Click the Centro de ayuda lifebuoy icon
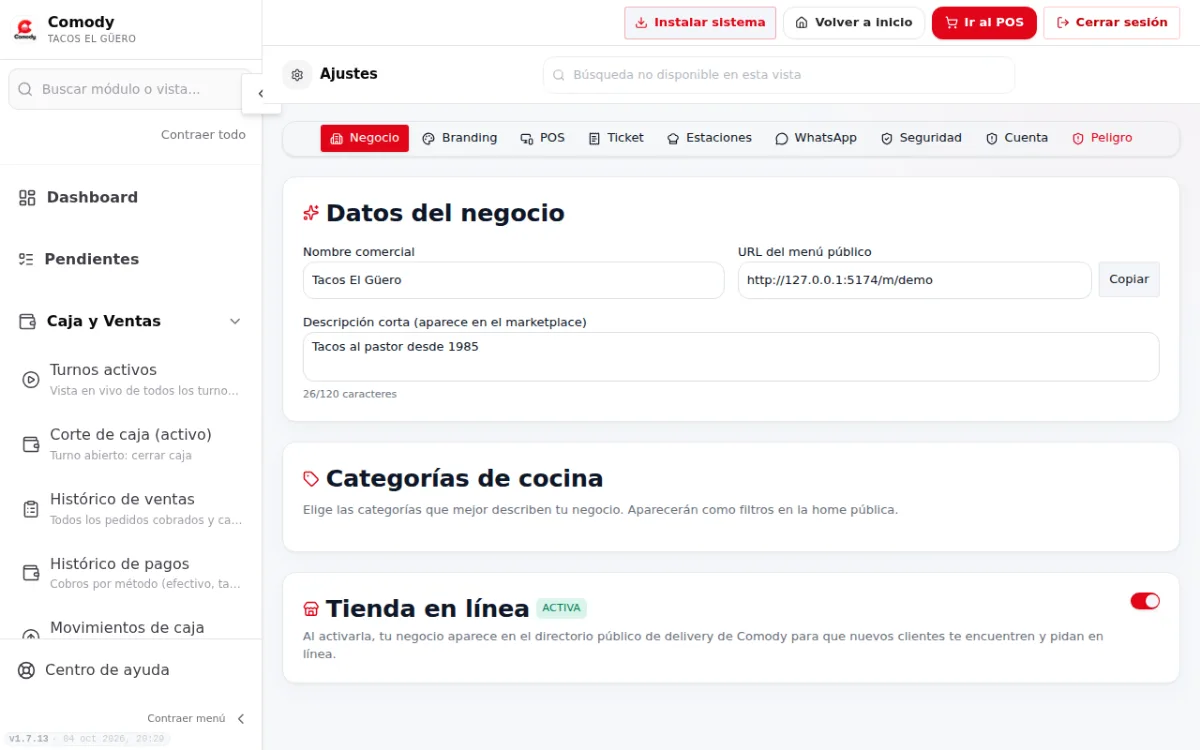The height and width of the screenshot is (750, 1200). pyautogui.click(x=26, y=670)
